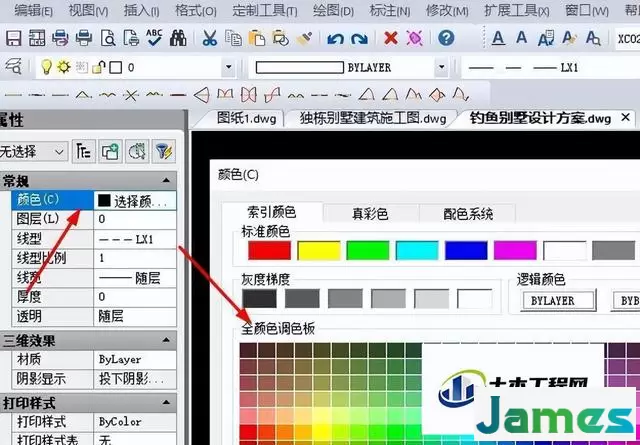Click the Undo arrow icon
The image size is (640, 445).
point(336,39)
